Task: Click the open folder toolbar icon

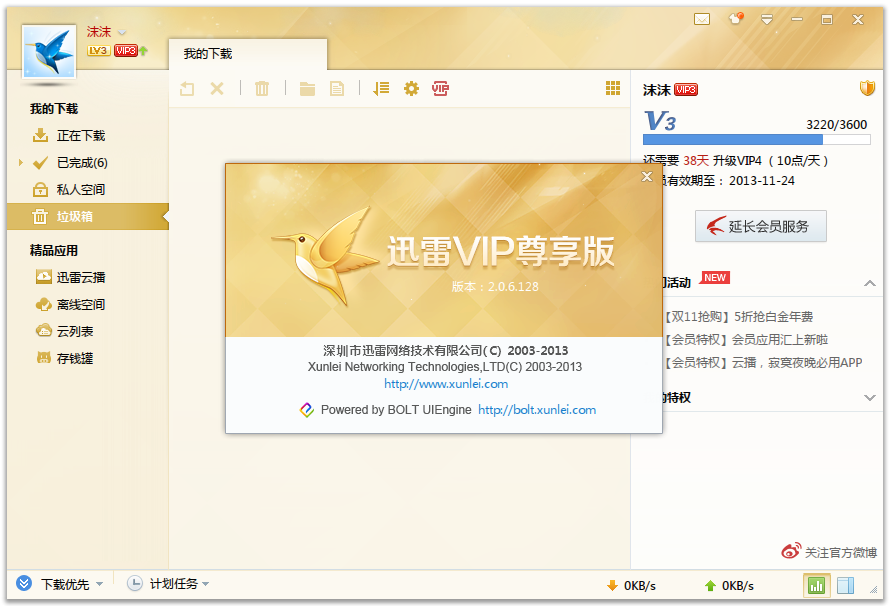Action: 307,89
